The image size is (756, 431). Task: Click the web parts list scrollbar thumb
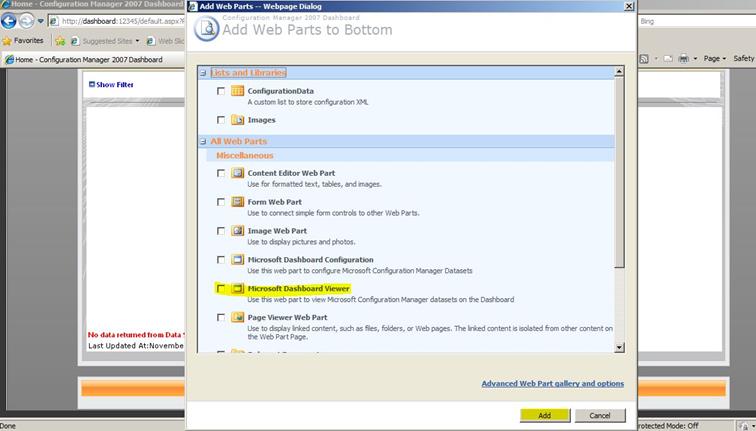(620, 172)
